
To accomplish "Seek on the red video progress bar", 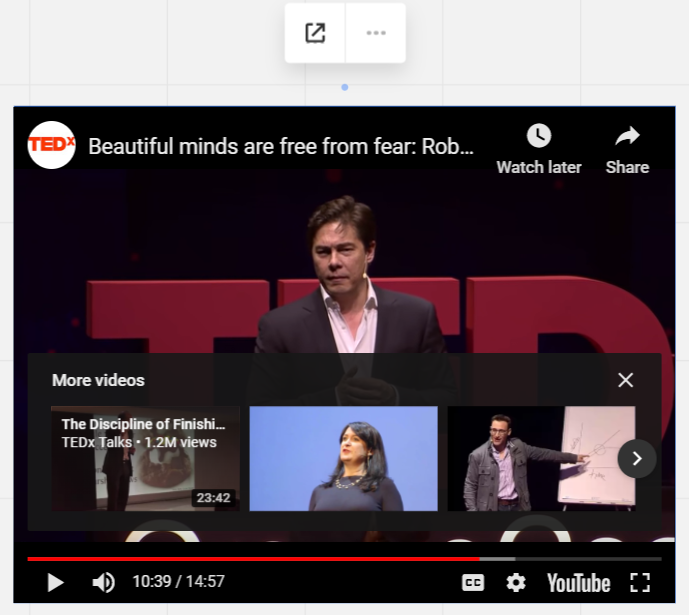I will 250,558.
